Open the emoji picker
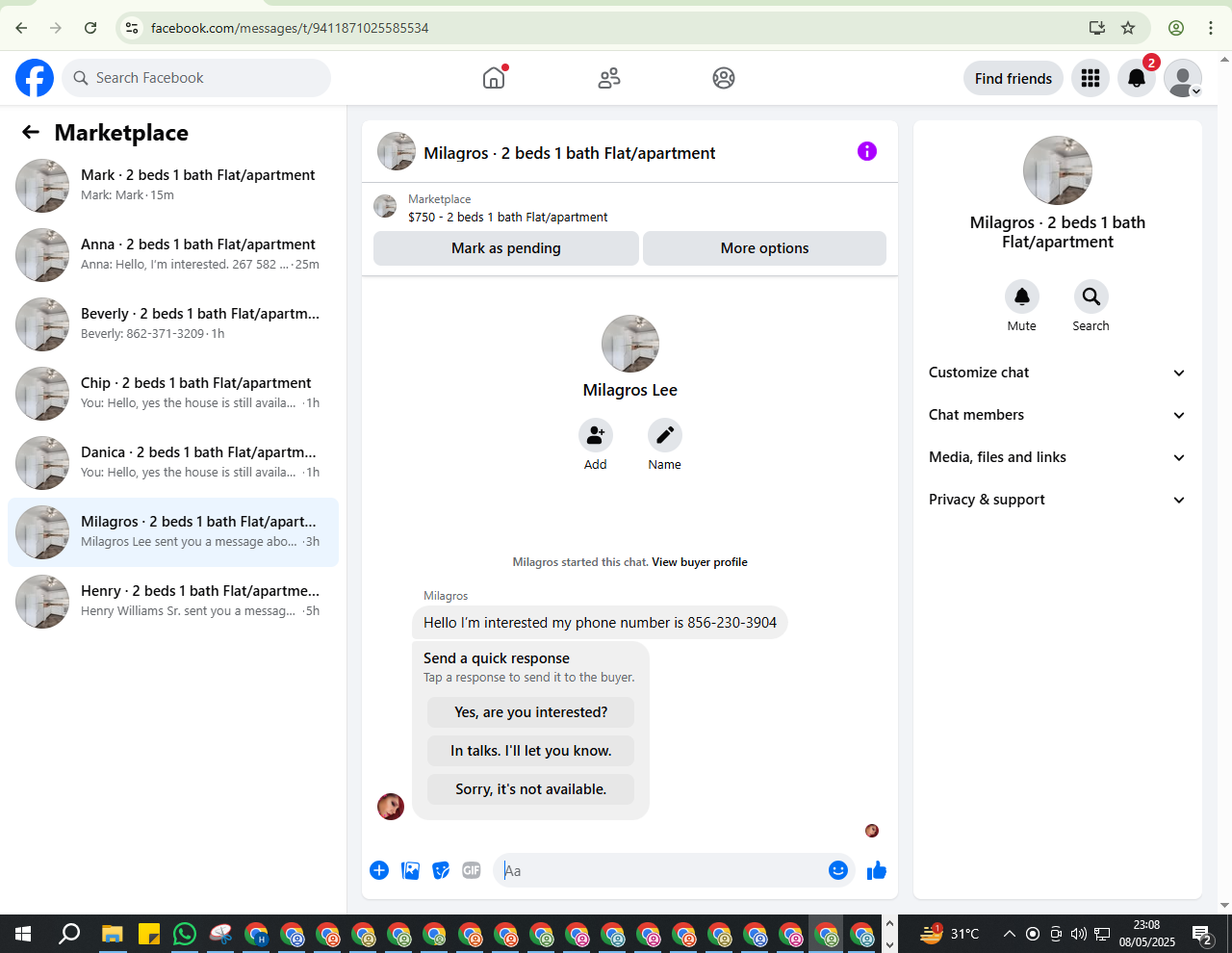The height and width of the screenshot is (953, 1232). click(x=838, y=870)
